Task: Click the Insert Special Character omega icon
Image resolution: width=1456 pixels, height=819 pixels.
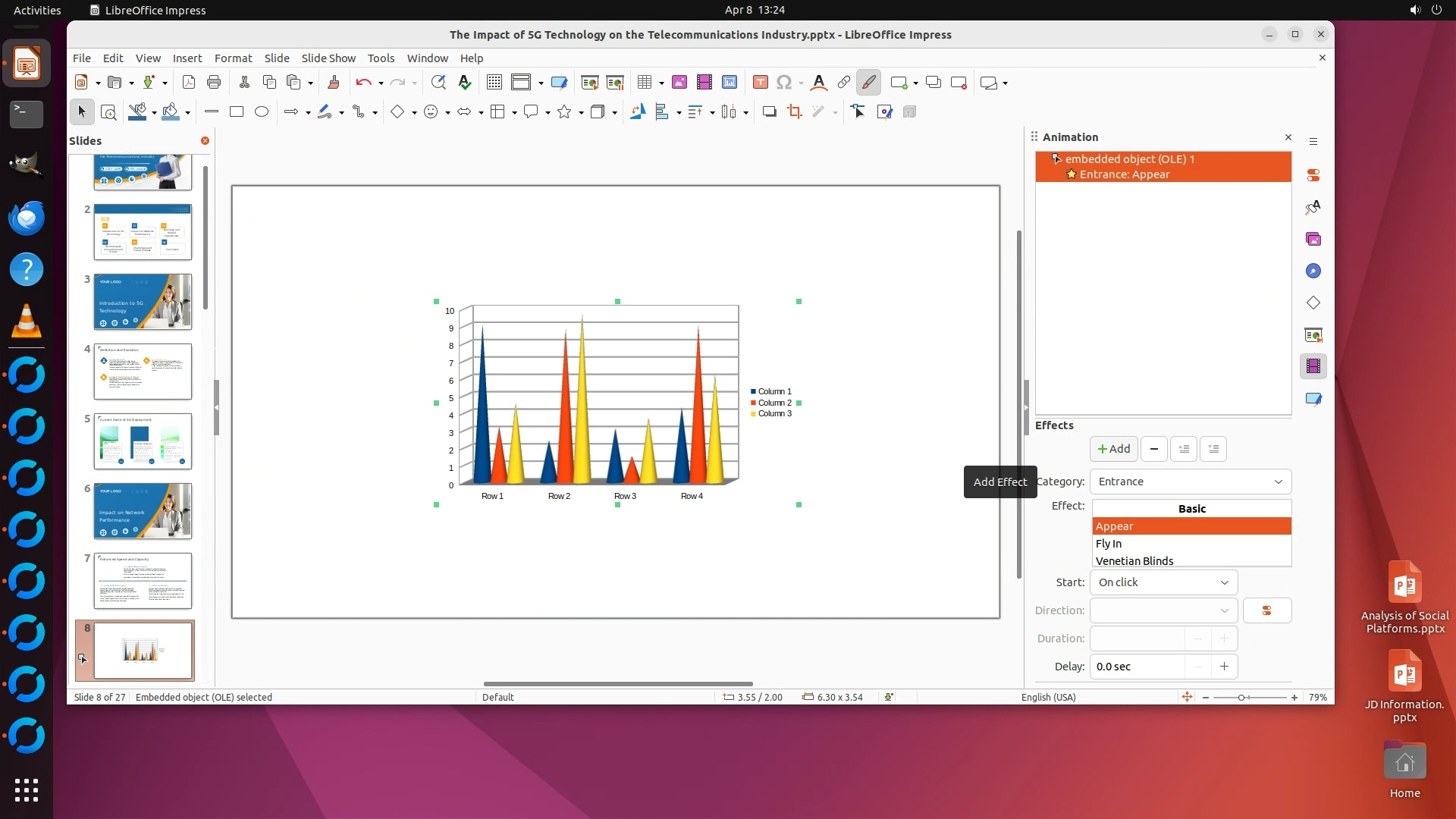Action: point(784,83)
